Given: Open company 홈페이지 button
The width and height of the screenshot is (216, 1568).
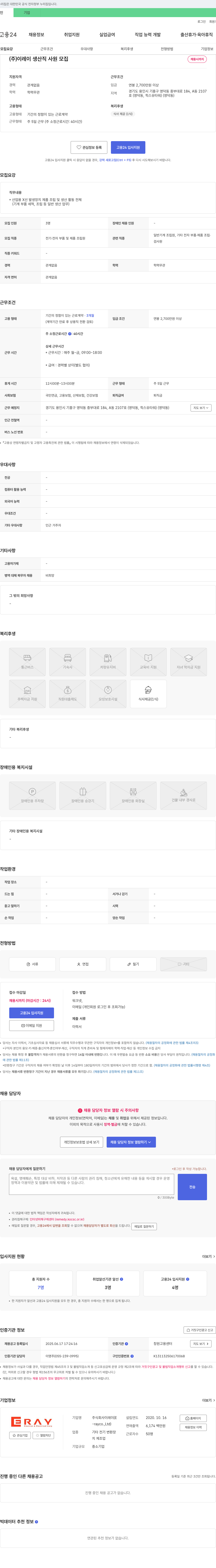Looking at the screenshot, I should tap(193, 1418).
